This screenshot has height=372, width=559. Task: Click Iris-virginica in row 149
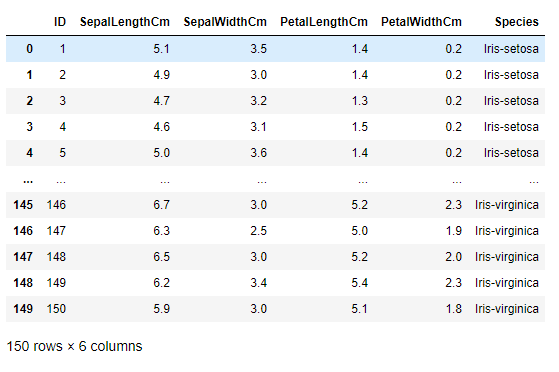(507, 309)
